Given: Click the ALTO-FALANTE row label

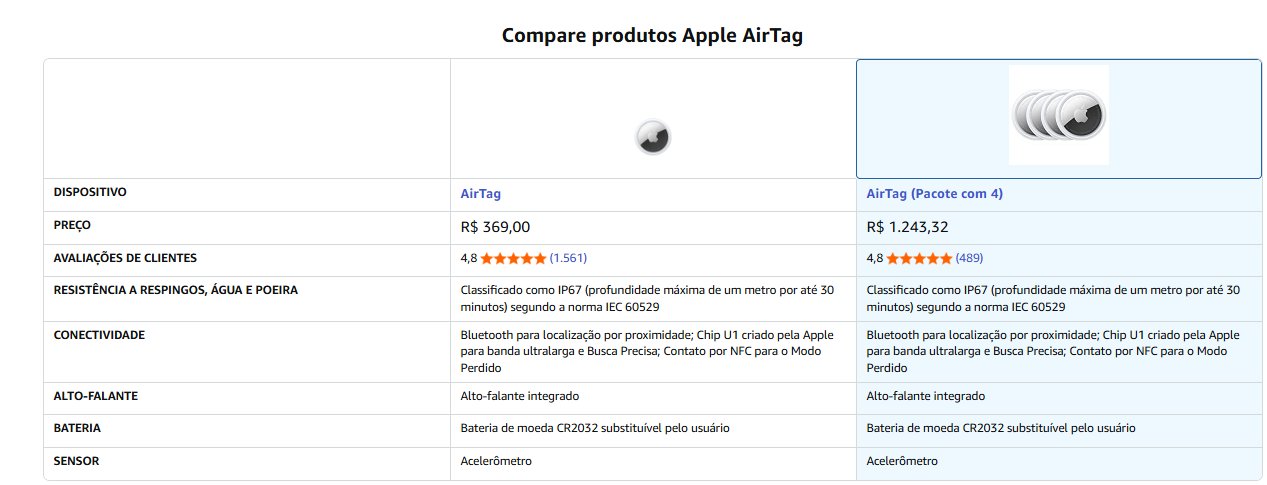Looking at the screenshot, I should click(x=95, y=395).
